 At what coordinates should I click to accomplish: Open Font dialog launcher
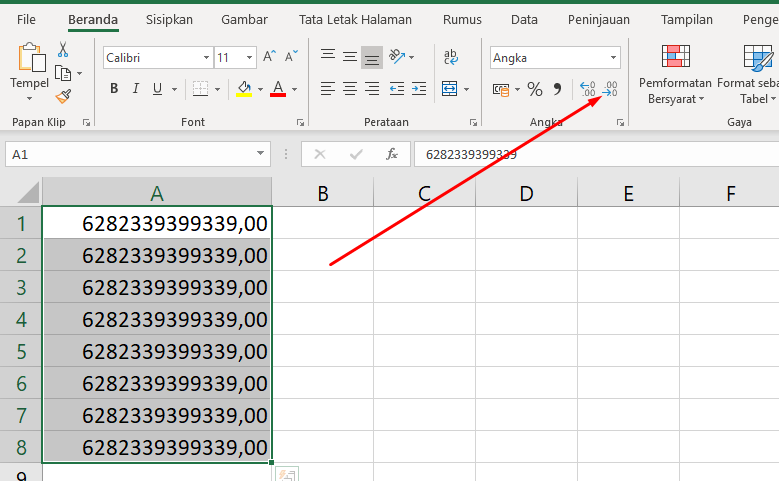coord(300,122)
